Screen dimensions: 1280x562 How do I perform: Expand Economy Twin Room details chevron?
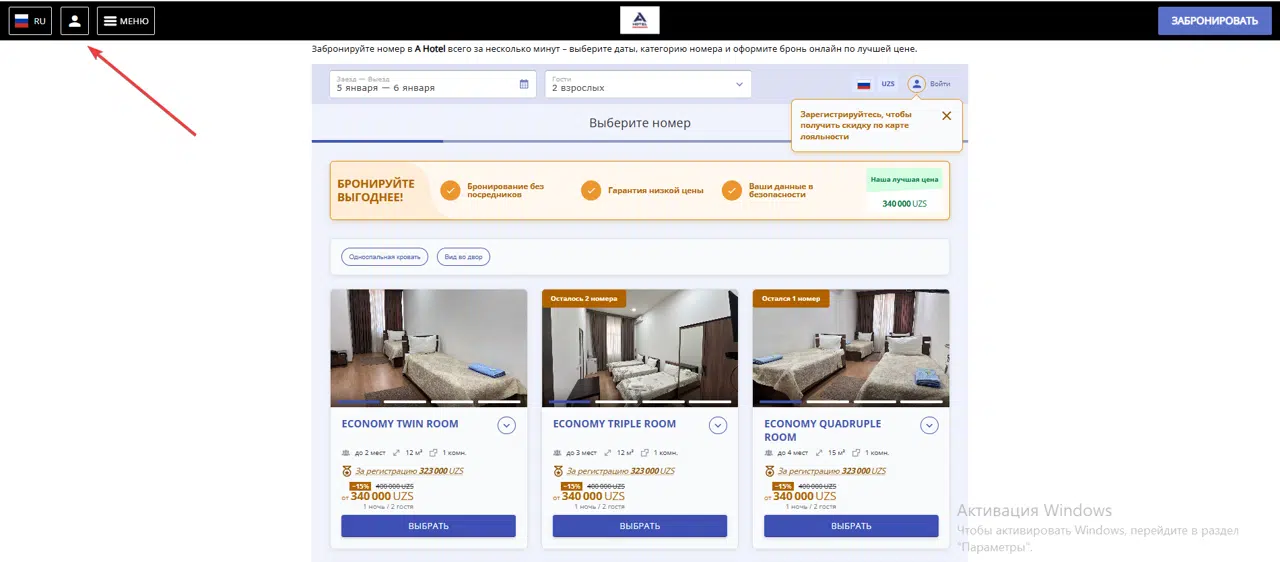point(507,426)
